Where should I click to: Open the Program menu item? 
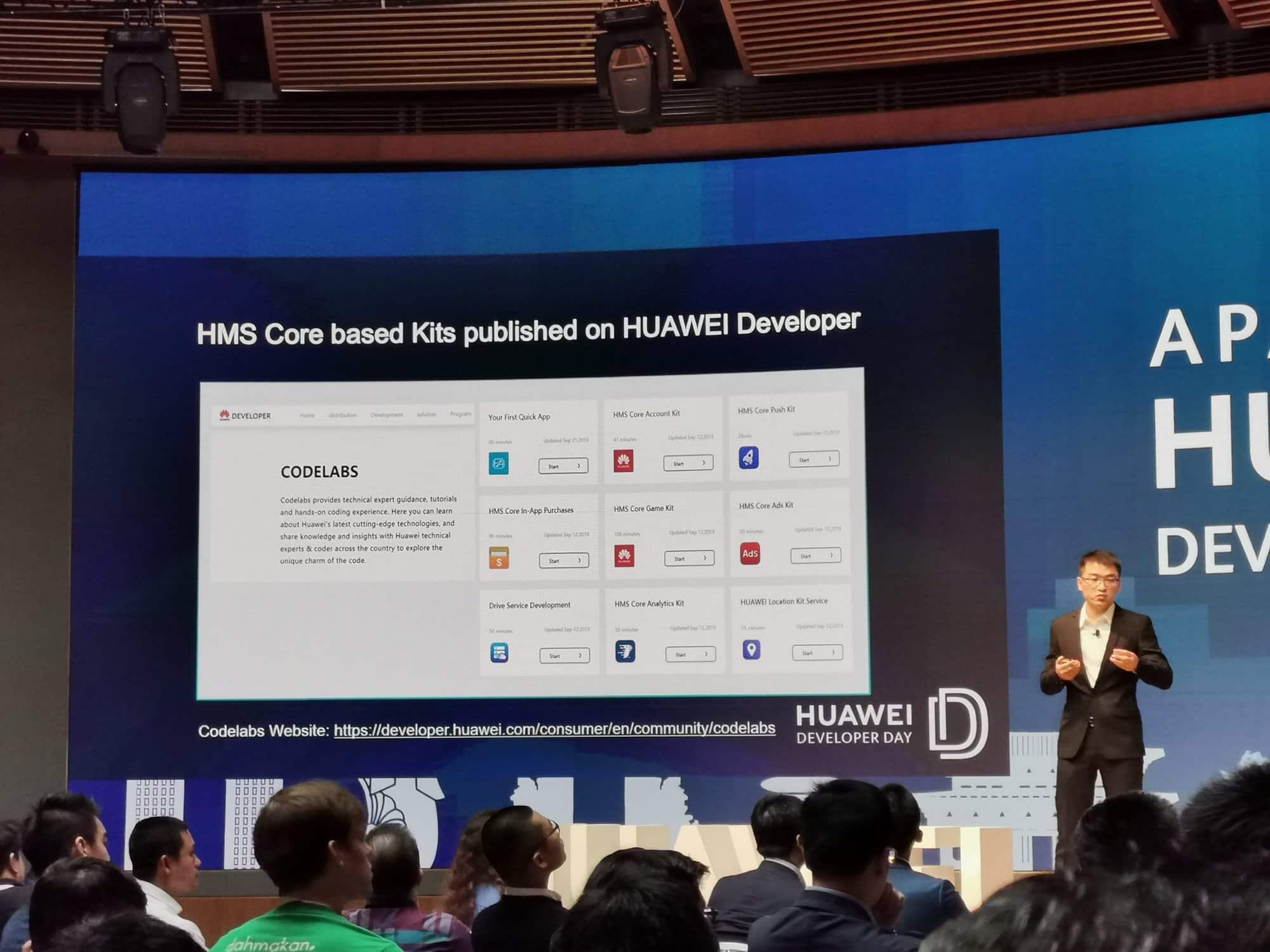coord(461,414)
